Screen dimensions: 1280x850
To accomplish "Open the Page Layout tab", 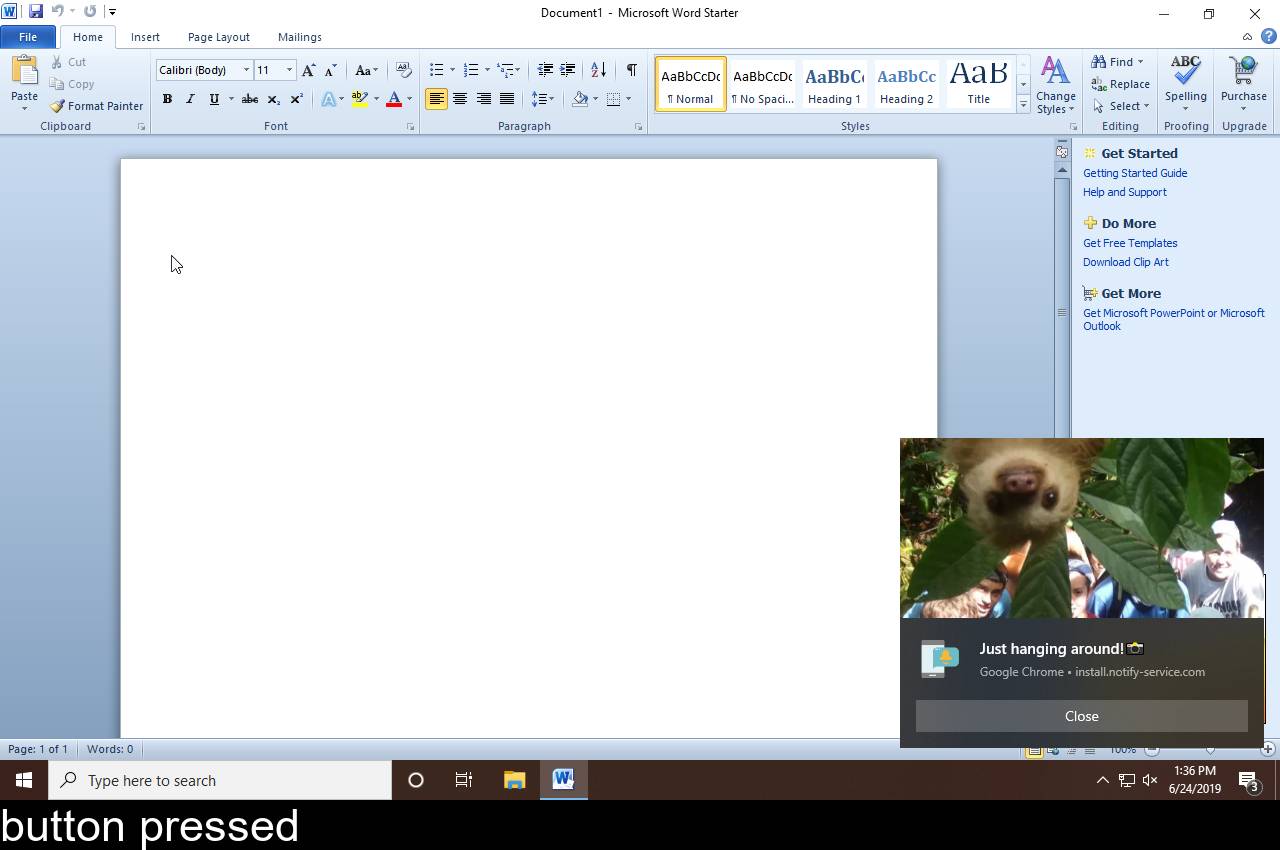I will point(218,37).
